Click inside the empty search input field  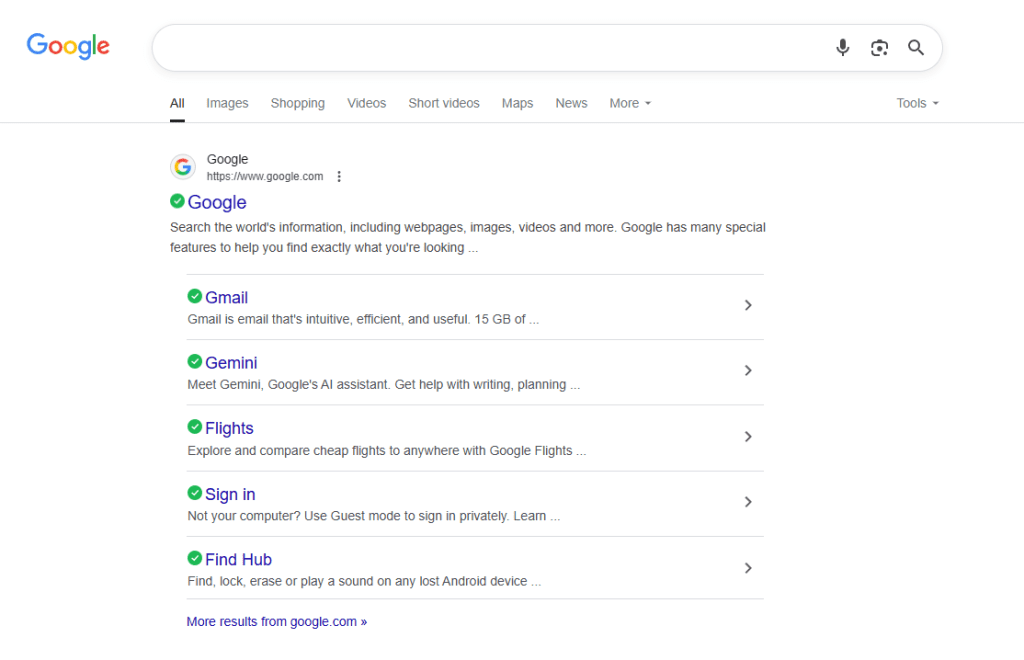click(490, 48)
